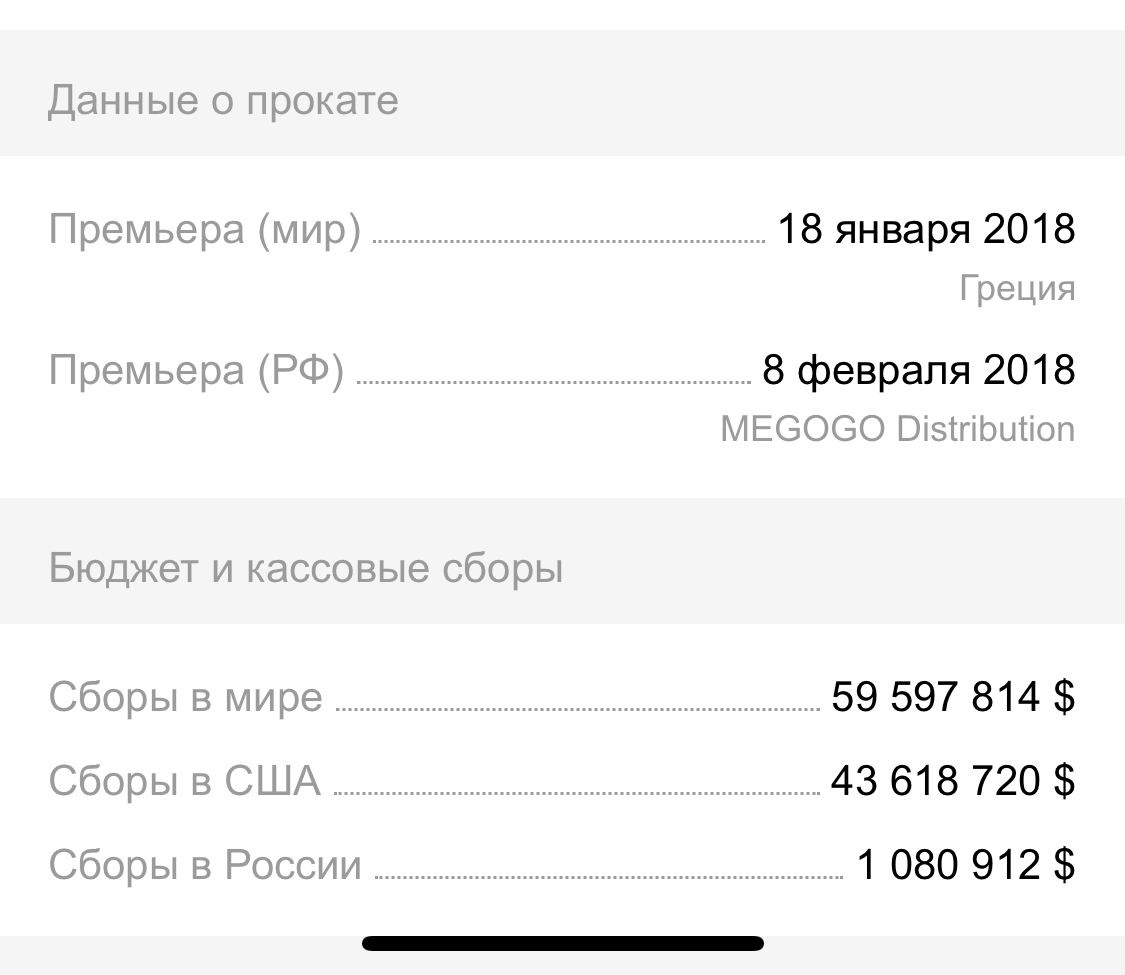This screenshot has width=1125, height=975.
Task: Tap the dotted line in Премьера (РФ) row
Action: pos(553,381)
